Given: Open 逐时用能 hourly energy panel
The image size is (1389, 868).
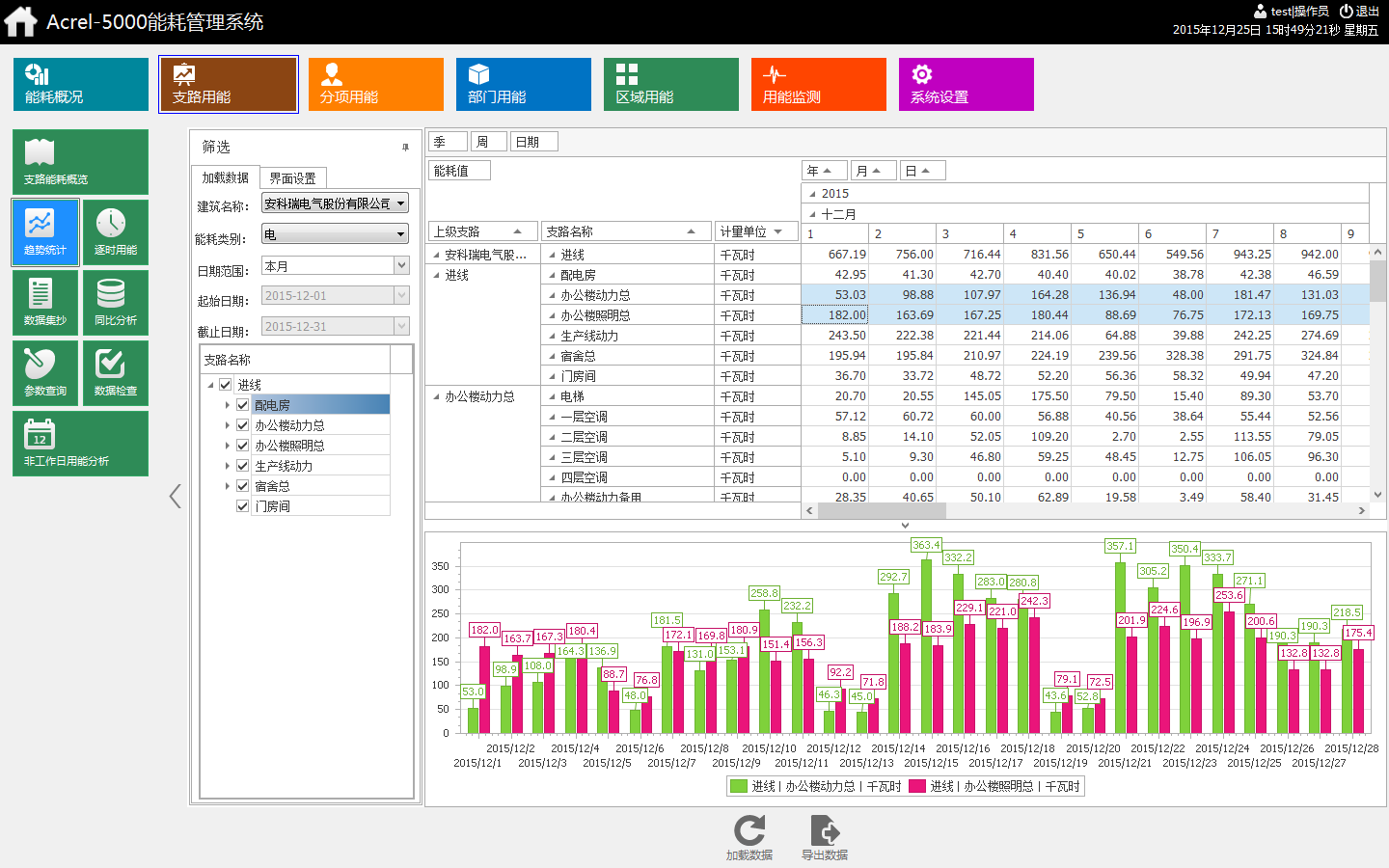Looking at the screenshot, I should [x=115, y=231].
